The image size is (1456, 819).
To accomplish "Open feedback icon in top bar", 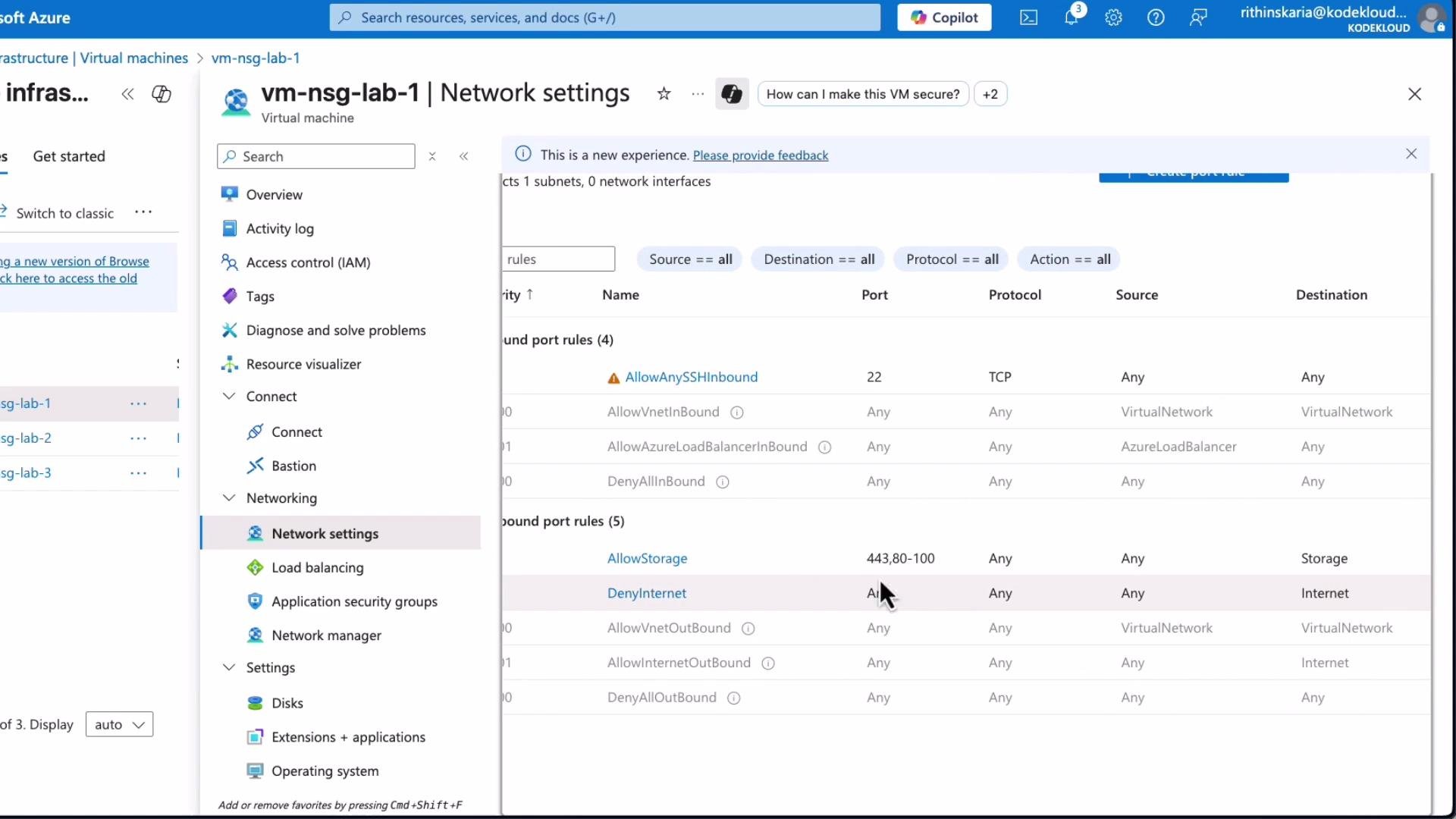I will pyautogui.click(x=1198, y=17).
